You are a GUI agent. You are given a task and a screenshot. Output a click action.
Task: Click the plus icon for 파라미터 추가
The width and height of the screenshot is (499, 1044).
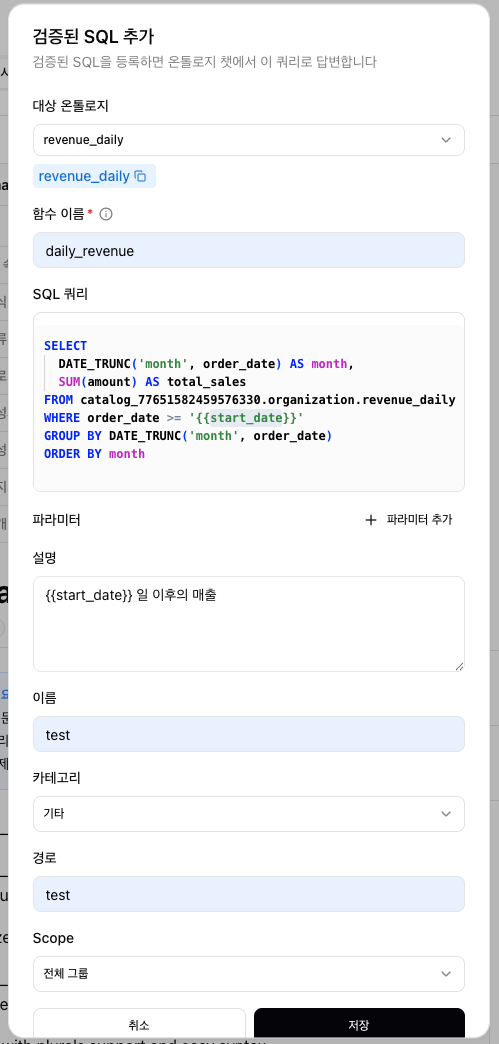pyautogui.click(x=371, y=520)
